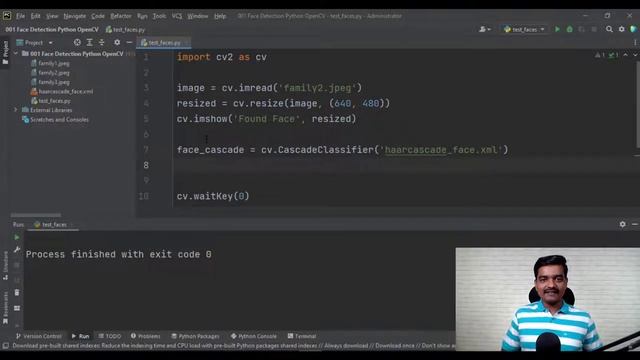This screenshot has height=360, width=640.
Task: Hide the Project panel with minus icon
Action: click(x=129, y=42)
